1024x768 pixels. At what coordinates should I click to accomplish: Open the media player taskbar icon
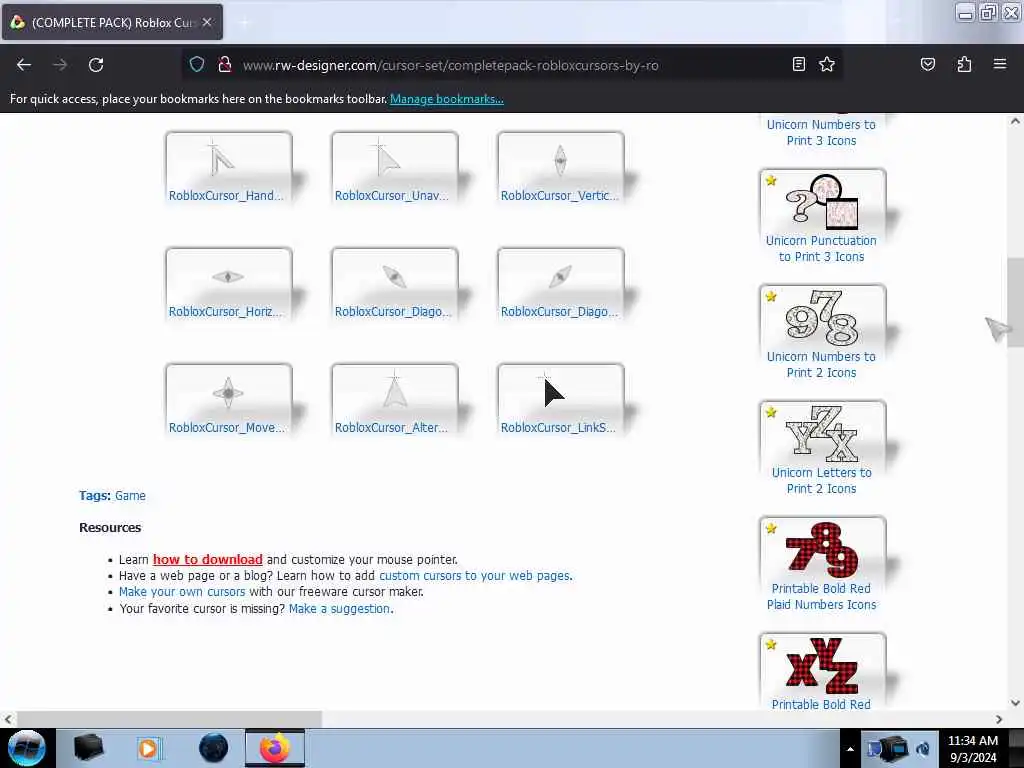point(150,748)
